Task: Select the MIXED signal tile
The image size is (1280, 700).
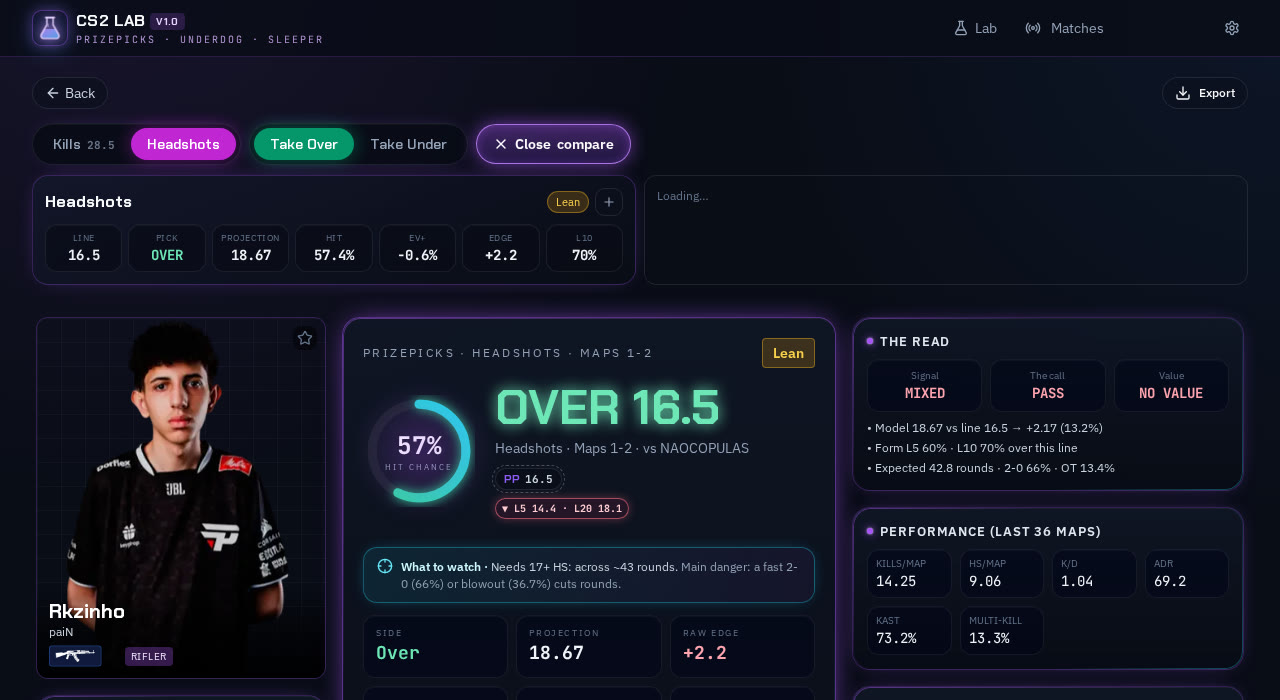Action: pos(925,386)
